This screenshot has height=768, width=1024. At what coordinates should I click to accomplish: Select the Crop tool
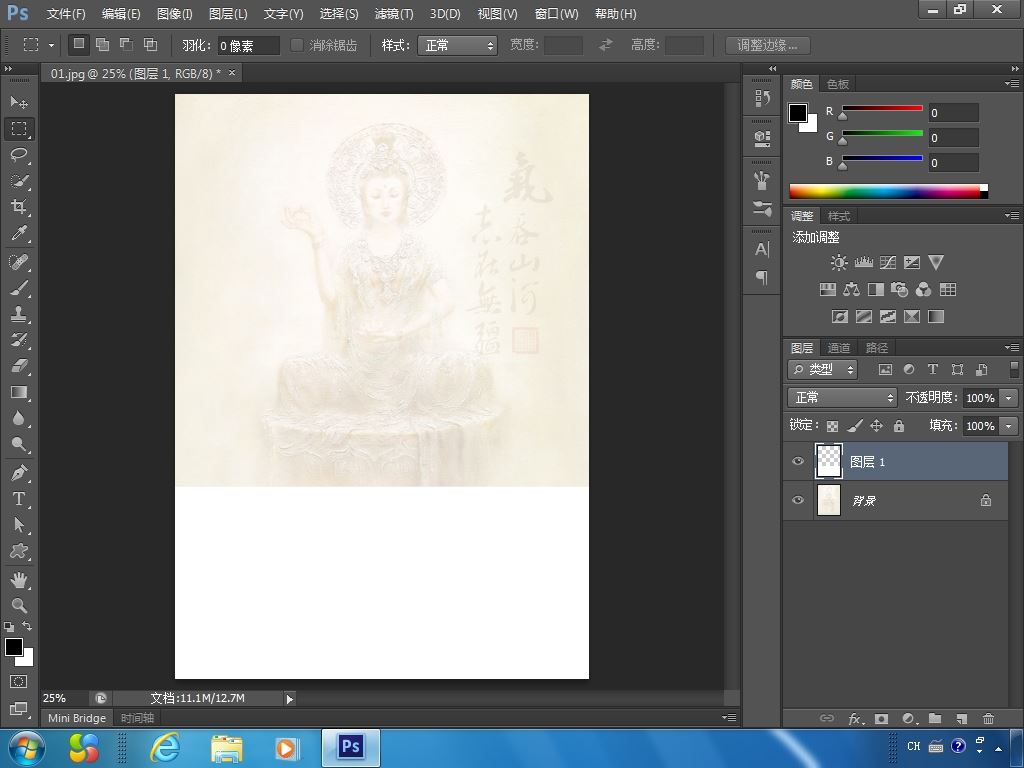(19, 207)
